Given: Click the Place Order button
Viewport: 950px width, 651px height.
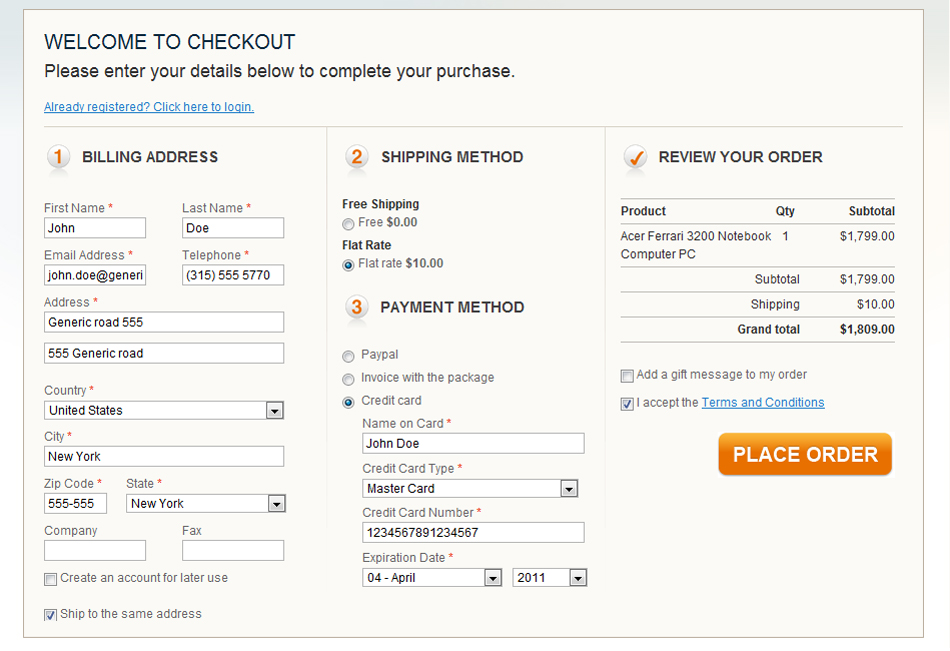Looking at the screenshot, I should point(805,454).
